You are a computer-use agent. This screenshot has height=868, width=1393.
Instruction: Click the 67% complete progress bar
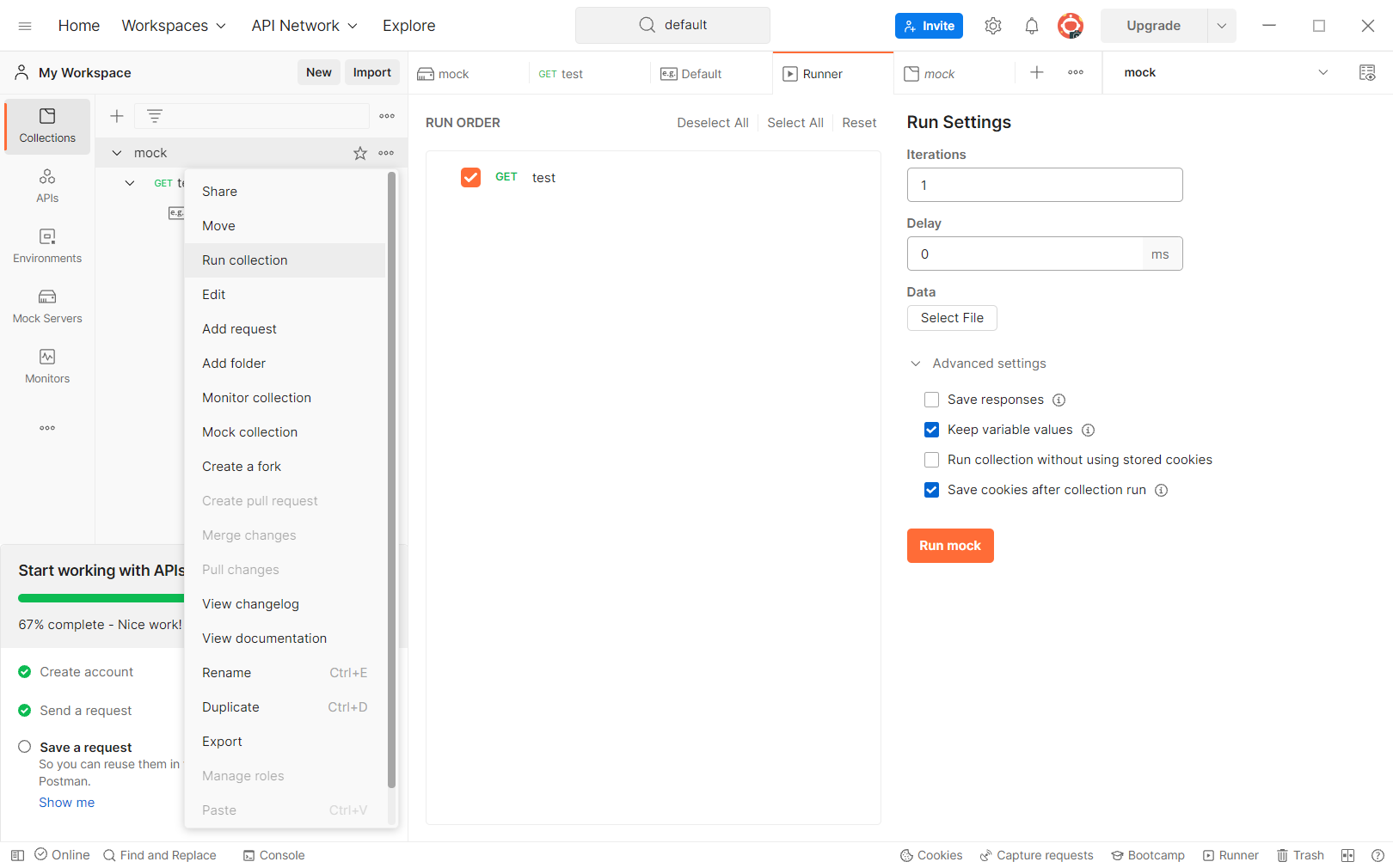point(101,598)
